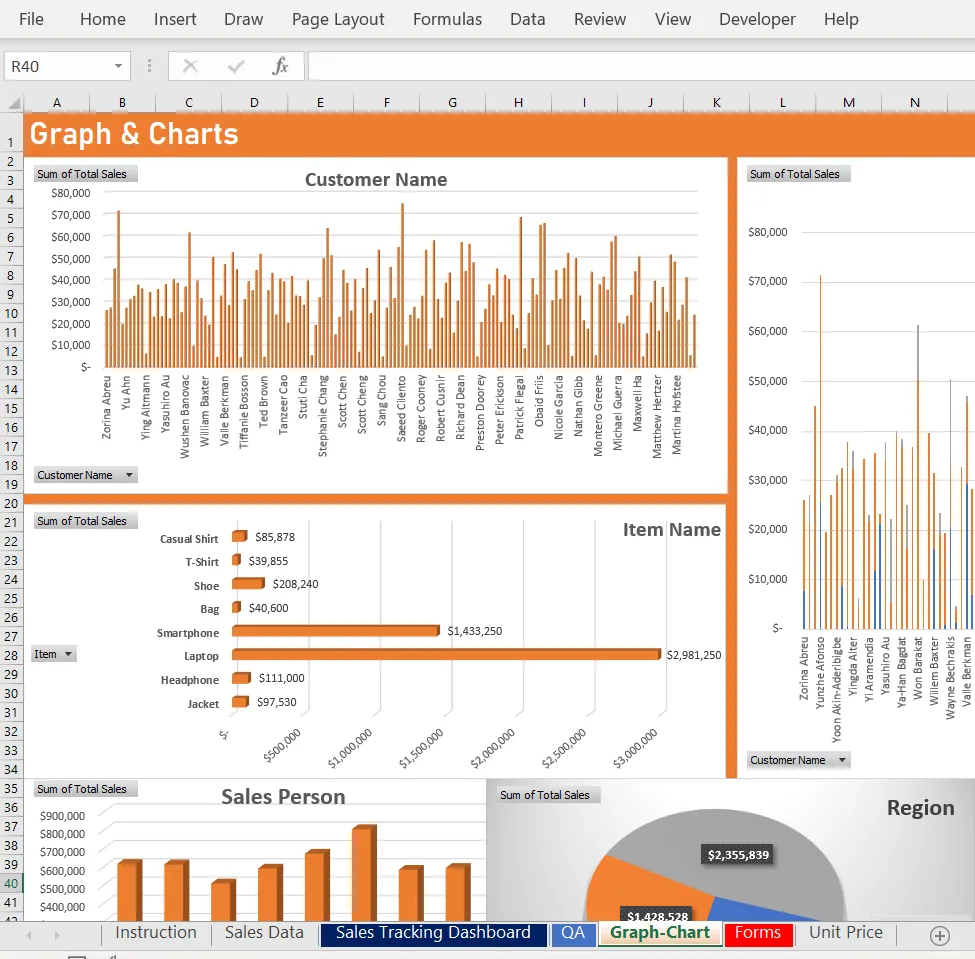Image resolution: width=975 pixels, height=959 pixels.
Task: Add a new sheet with plus icon
Action: (x=939, y=935)
